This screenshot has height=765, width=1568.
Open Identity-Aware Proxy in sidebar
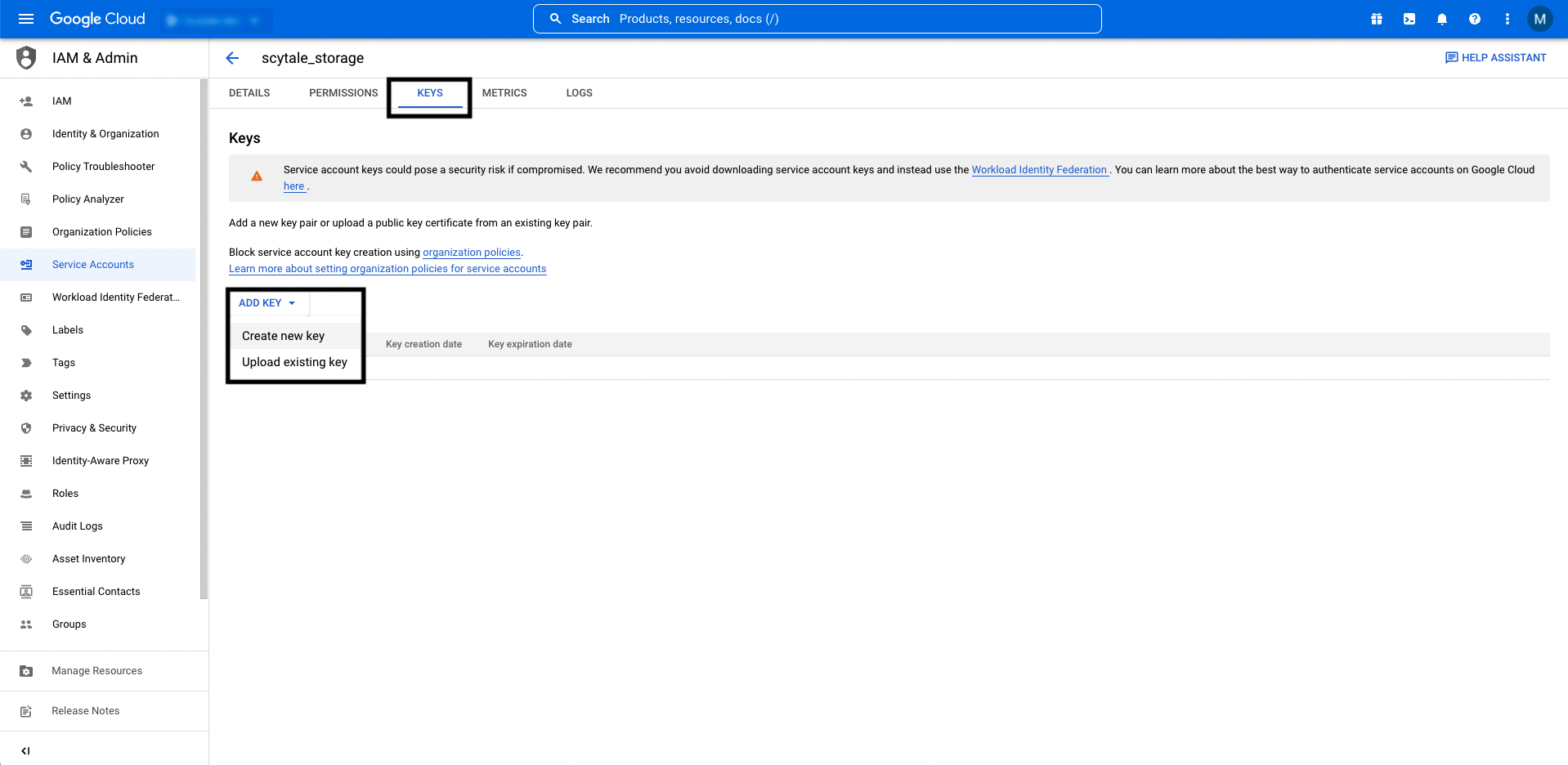(101, 461)
